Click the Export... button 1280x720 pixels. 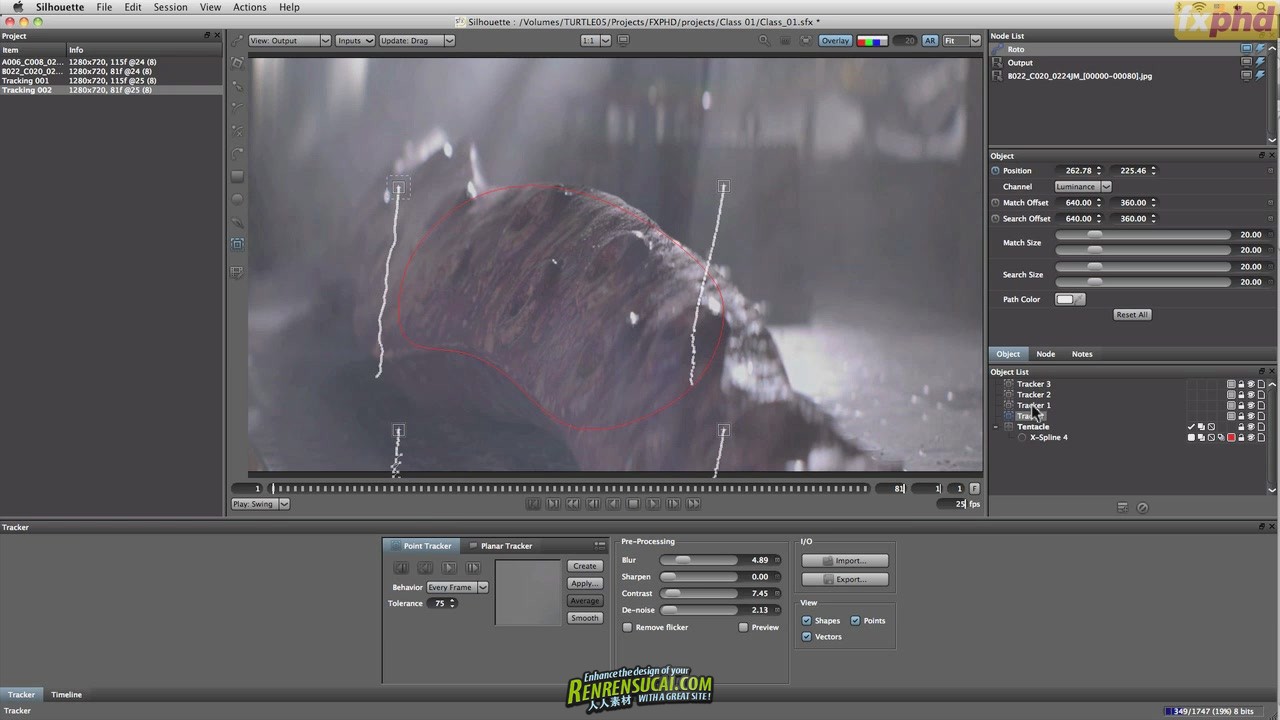coord(845,579)
